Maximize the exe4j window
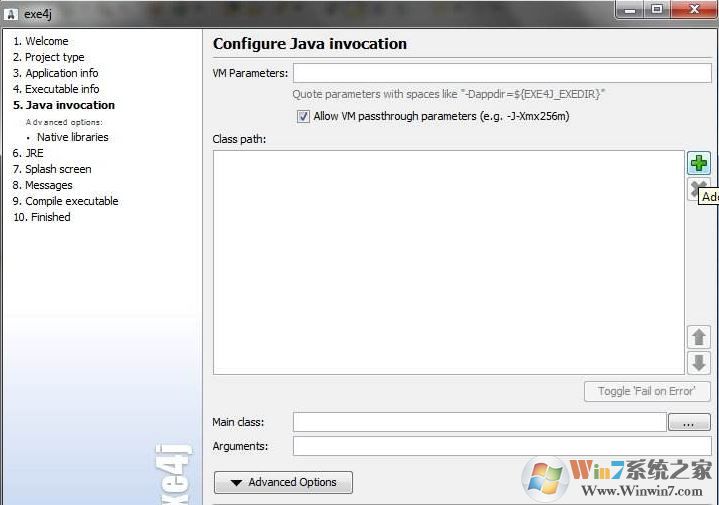The width and height of the screenshot is (719, 505). (x=657, y=9)
